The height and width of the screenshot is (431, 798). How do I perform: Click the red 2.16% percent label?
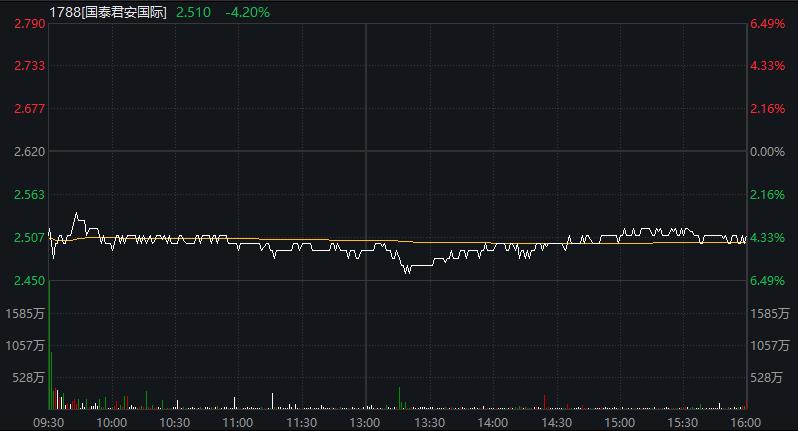coord(767,108)
